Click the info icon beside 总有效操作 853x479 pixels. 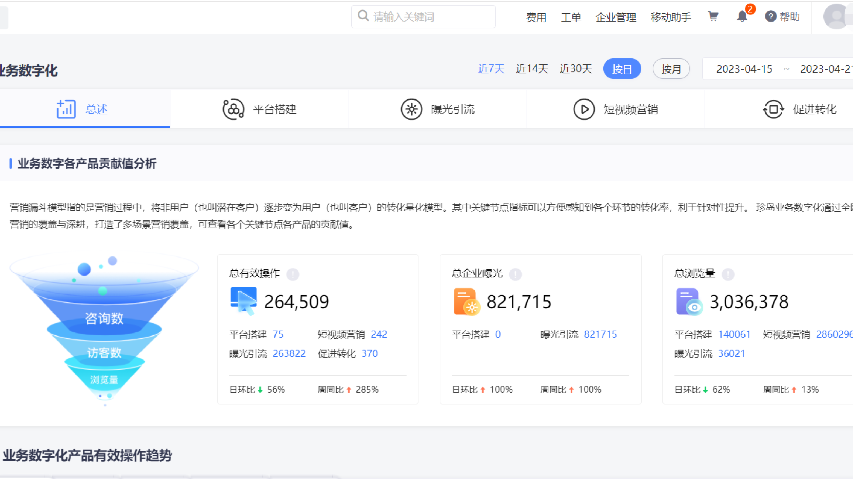[x=293, y=274]
